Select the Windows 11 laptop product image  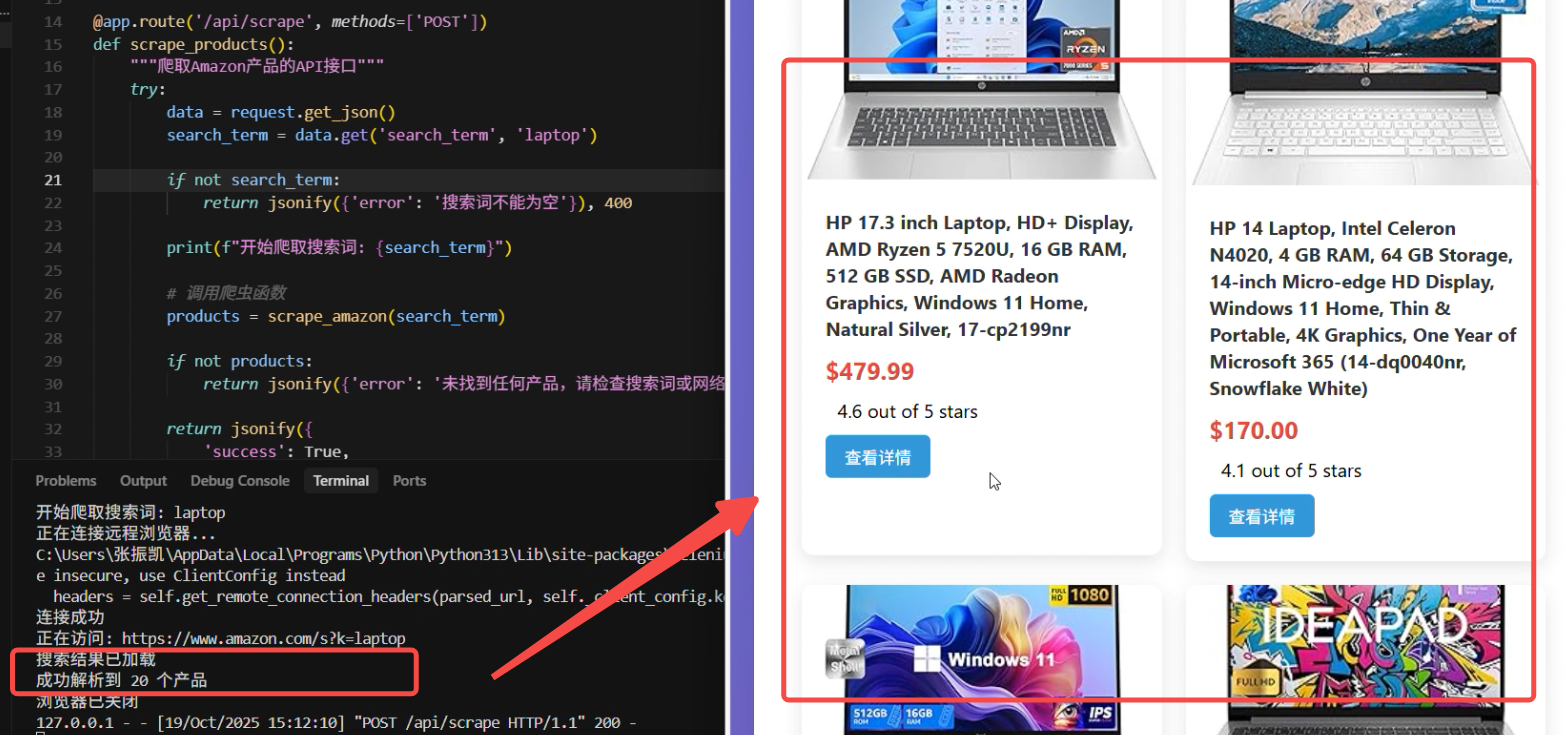coord(982,659)
